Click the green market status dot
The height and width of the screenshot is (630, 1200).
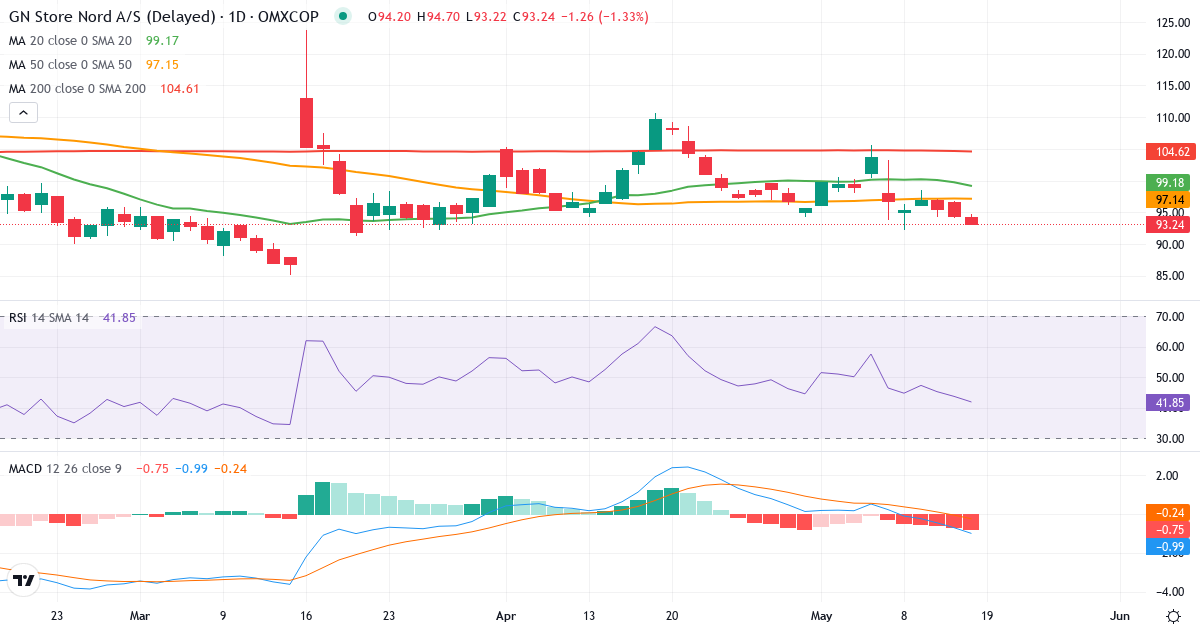click(x=344, y=17)
